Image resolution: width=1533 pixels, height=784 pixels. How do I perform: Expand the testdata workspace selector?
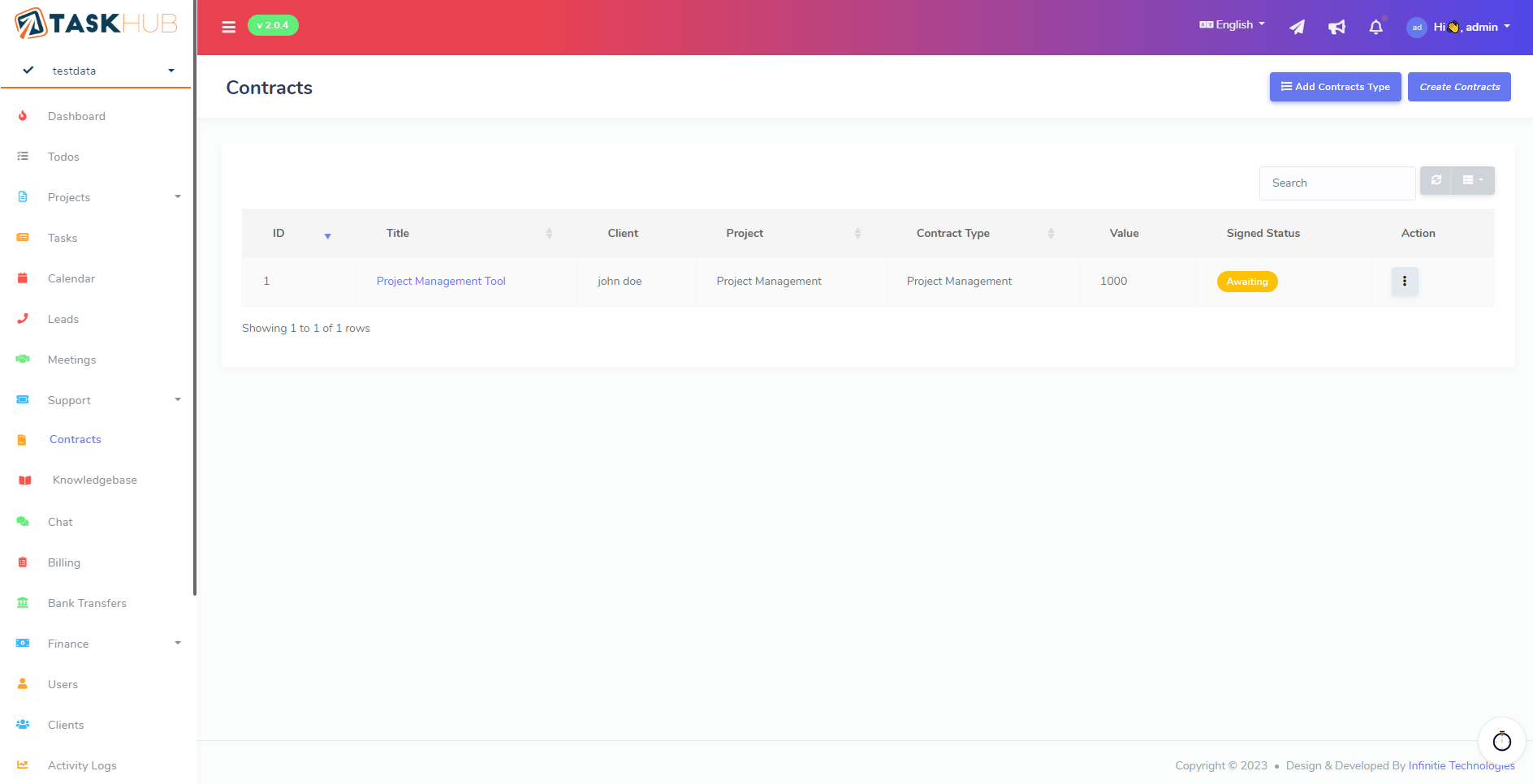coord(97,71)
